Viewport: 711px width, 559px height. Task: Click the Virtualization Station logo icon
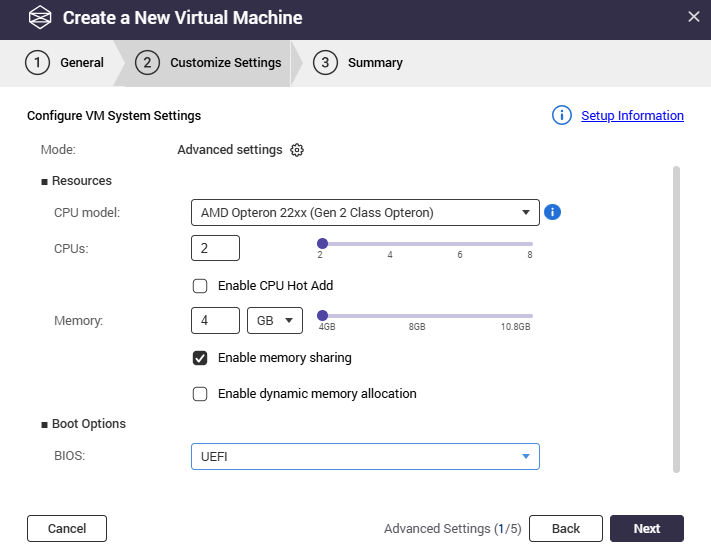pos(39,18)
